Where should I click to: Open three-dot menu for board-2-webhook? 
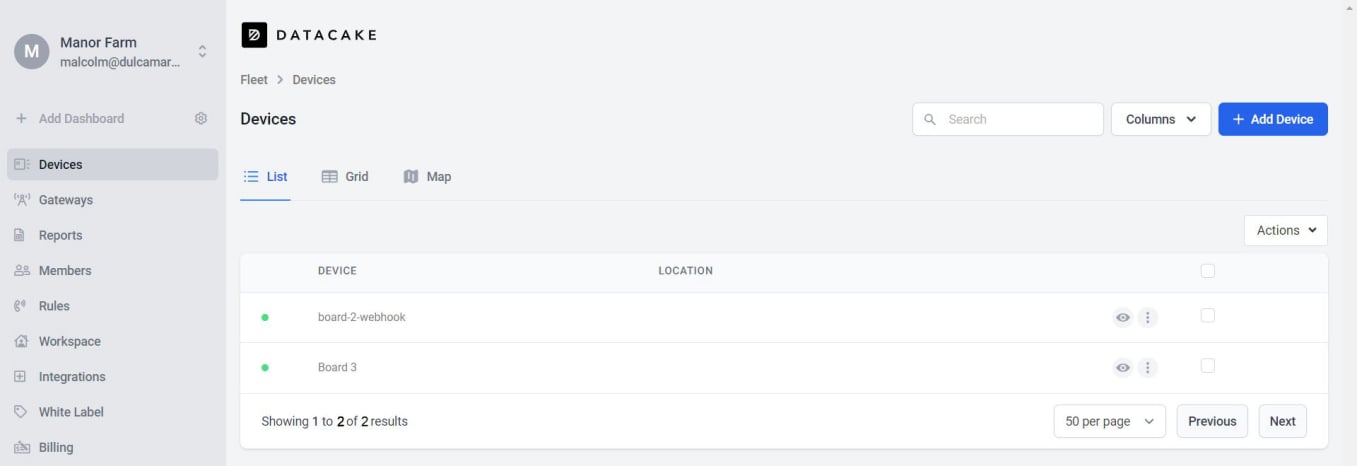click(1148, 317)
